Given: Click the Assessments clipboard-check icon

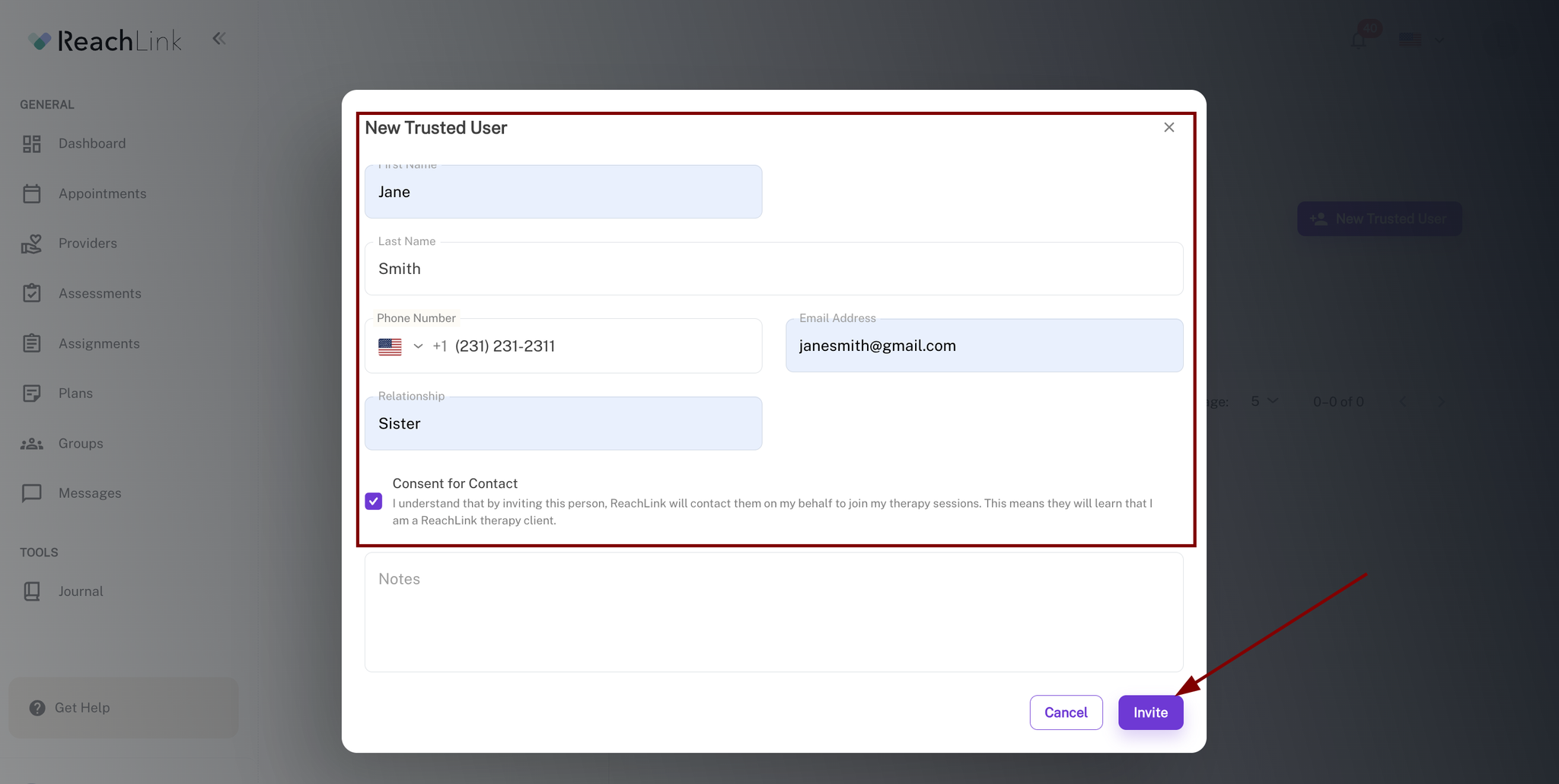Looking at the screenshot, I should tap(32, 293).
